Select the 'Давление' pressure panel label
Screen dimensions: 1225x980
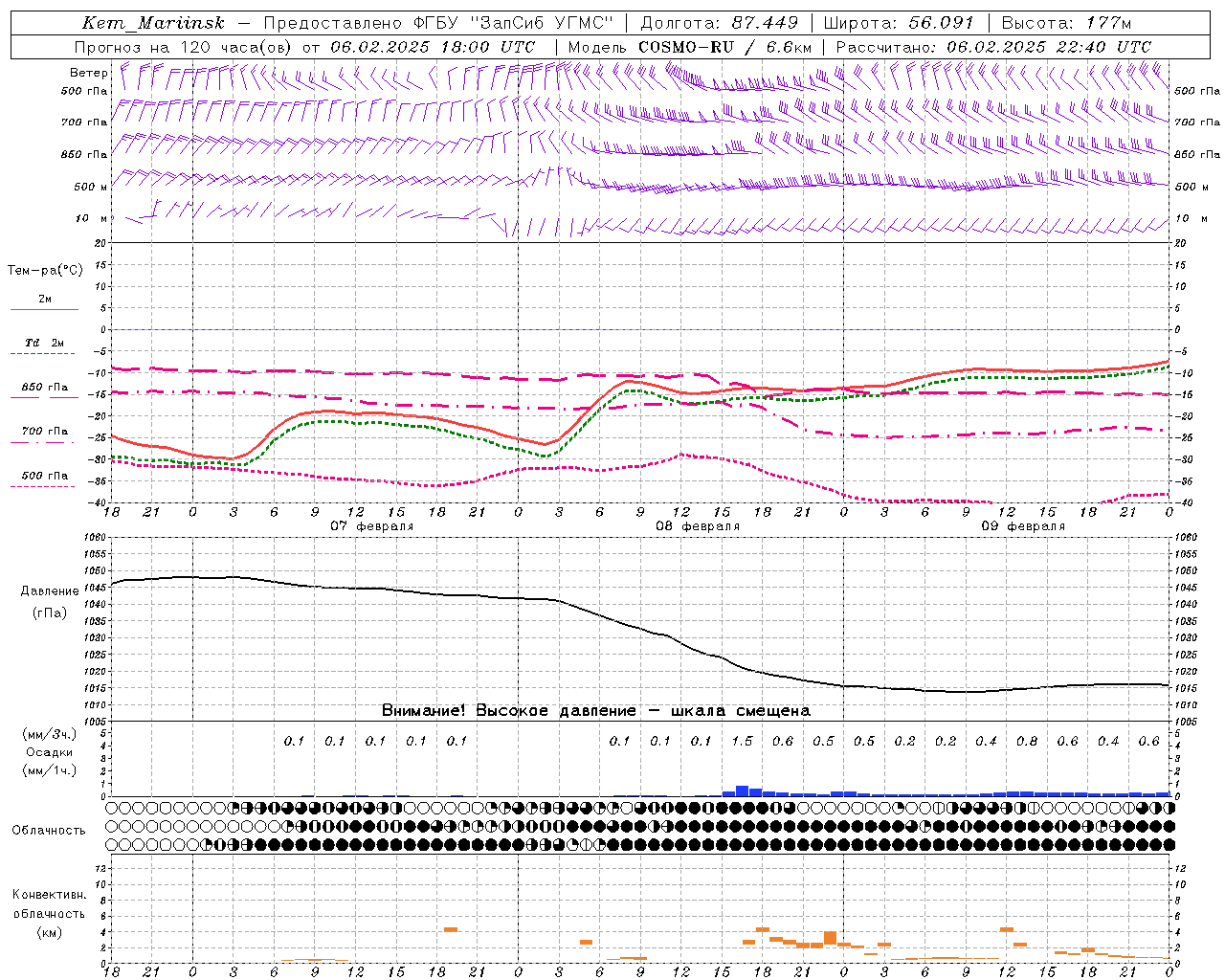tap(50, 591)
